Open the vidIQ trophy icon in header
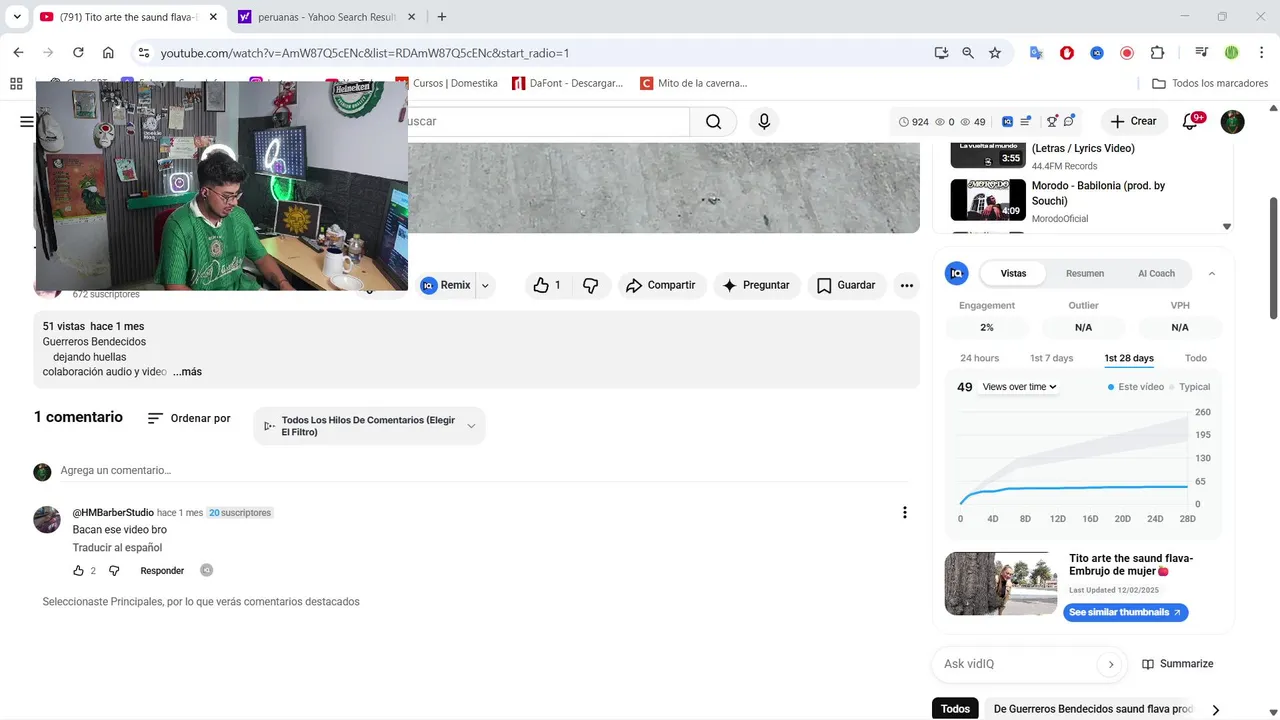The width and height of the screenshot is (1280, 720). [1052, 122]
